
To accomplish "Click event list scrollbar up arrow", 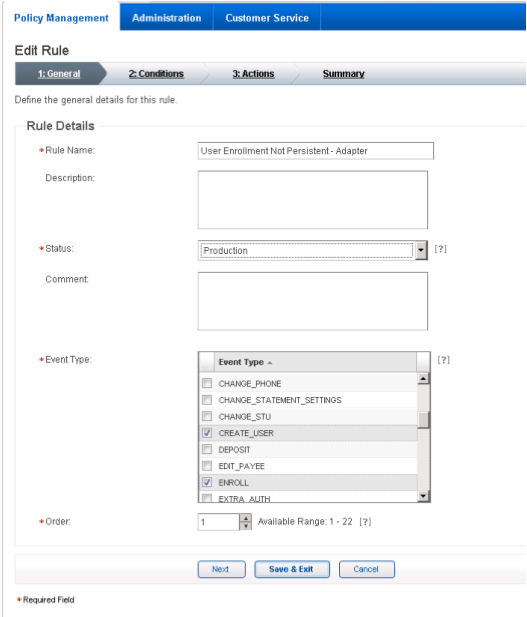I will coord(423,379).
